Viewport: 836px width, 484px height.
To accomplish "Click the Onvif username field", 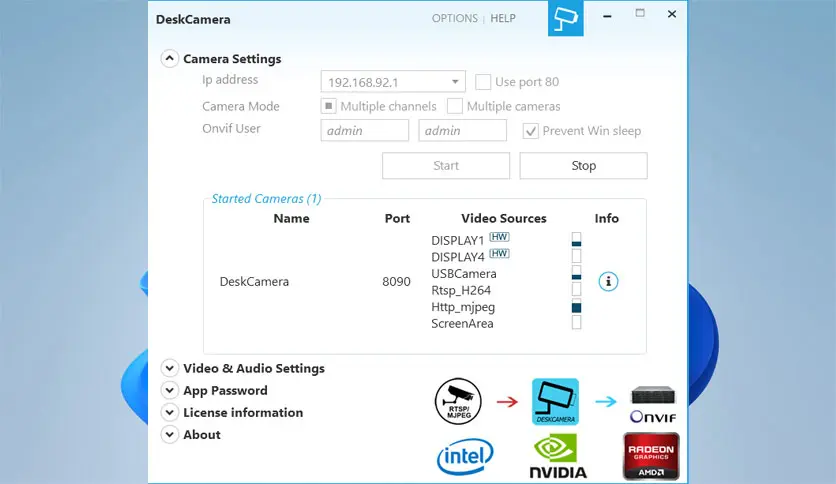I will point(365,131).
